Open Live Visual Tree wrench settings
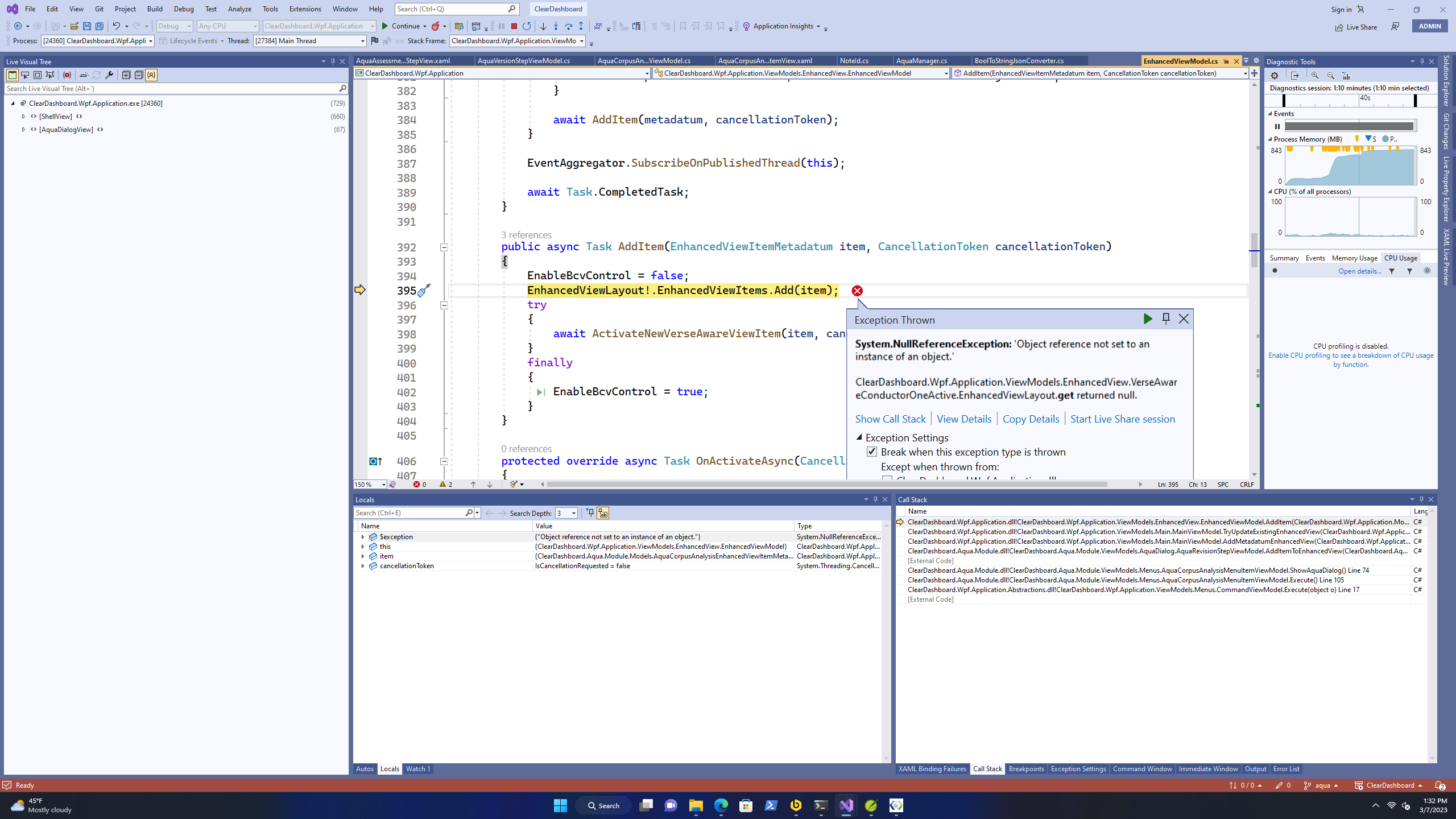 (109, 75)
